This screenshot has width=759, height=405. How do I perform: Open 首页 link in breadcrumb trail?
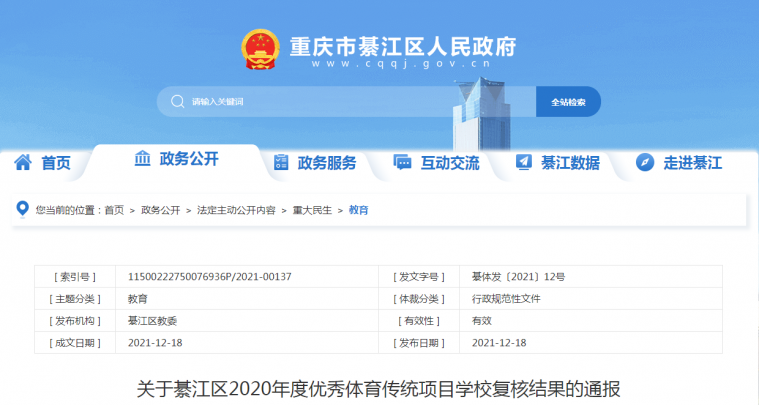(x=114, y=211)
